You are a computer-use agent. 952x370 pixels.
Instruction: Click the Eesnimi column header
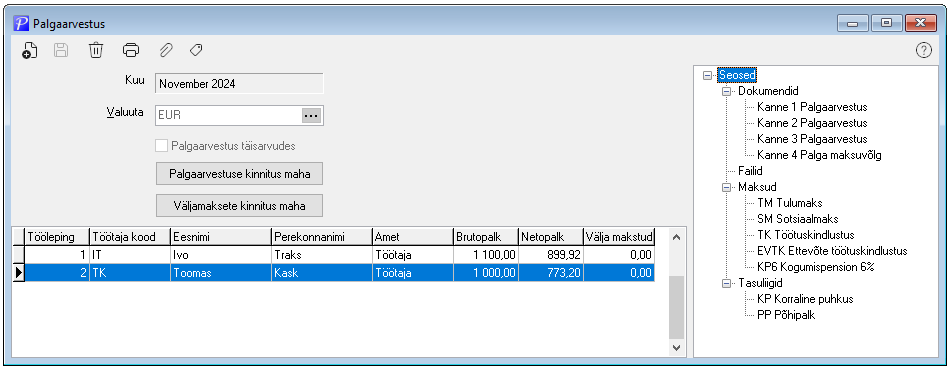221,236
